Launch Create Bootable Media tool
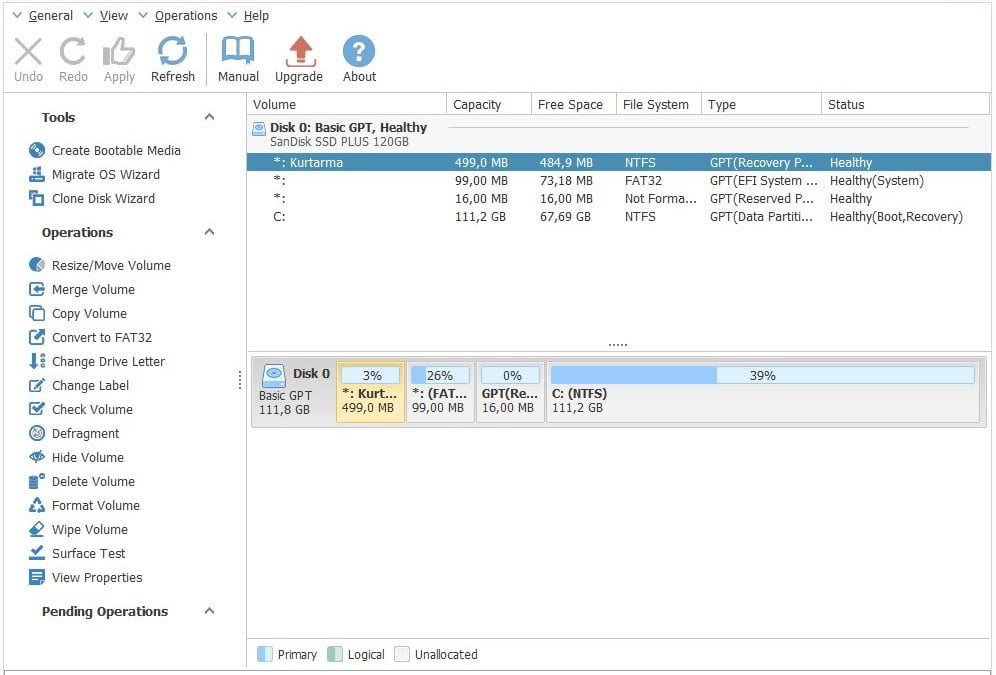The image size is (996, 675). click(115, 150)
